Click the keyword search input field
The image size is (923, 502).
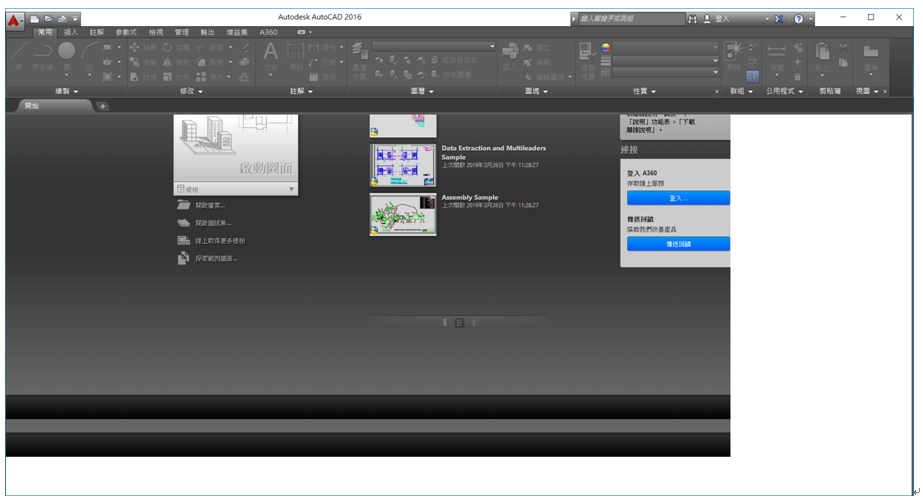(631, 19)
